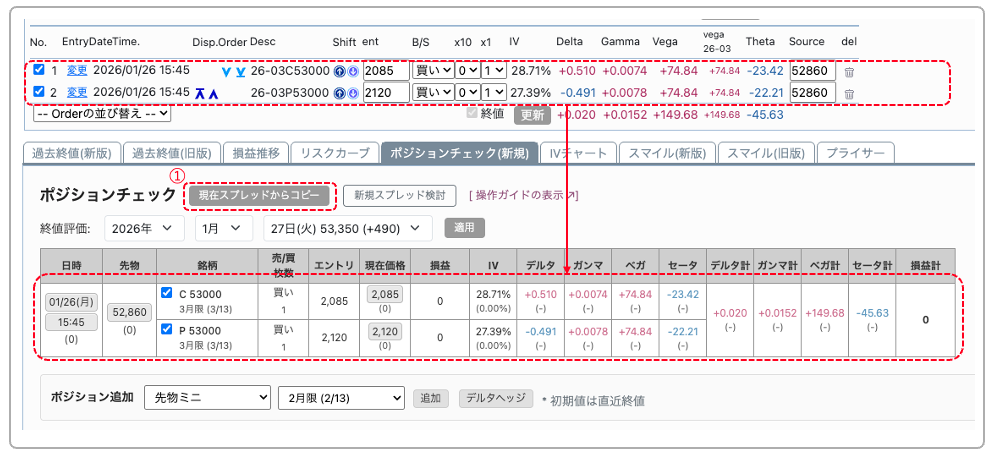Open B/S dropdown for order 1
The image size is (992, 456).
[433, 71]
